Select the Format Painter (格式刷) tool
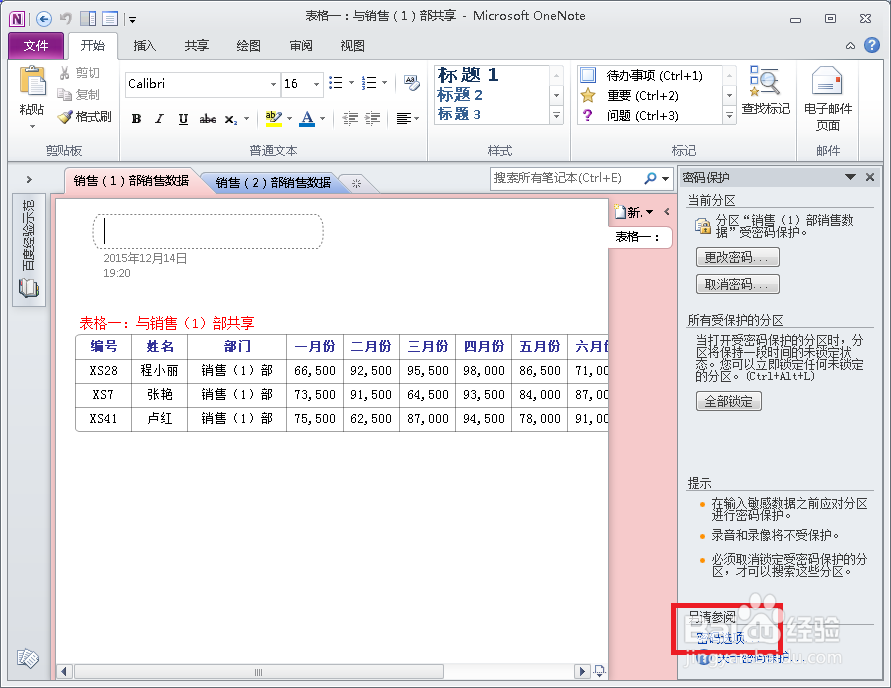Image resolution: width=891 pixels, height=688 pixels. 86,116
